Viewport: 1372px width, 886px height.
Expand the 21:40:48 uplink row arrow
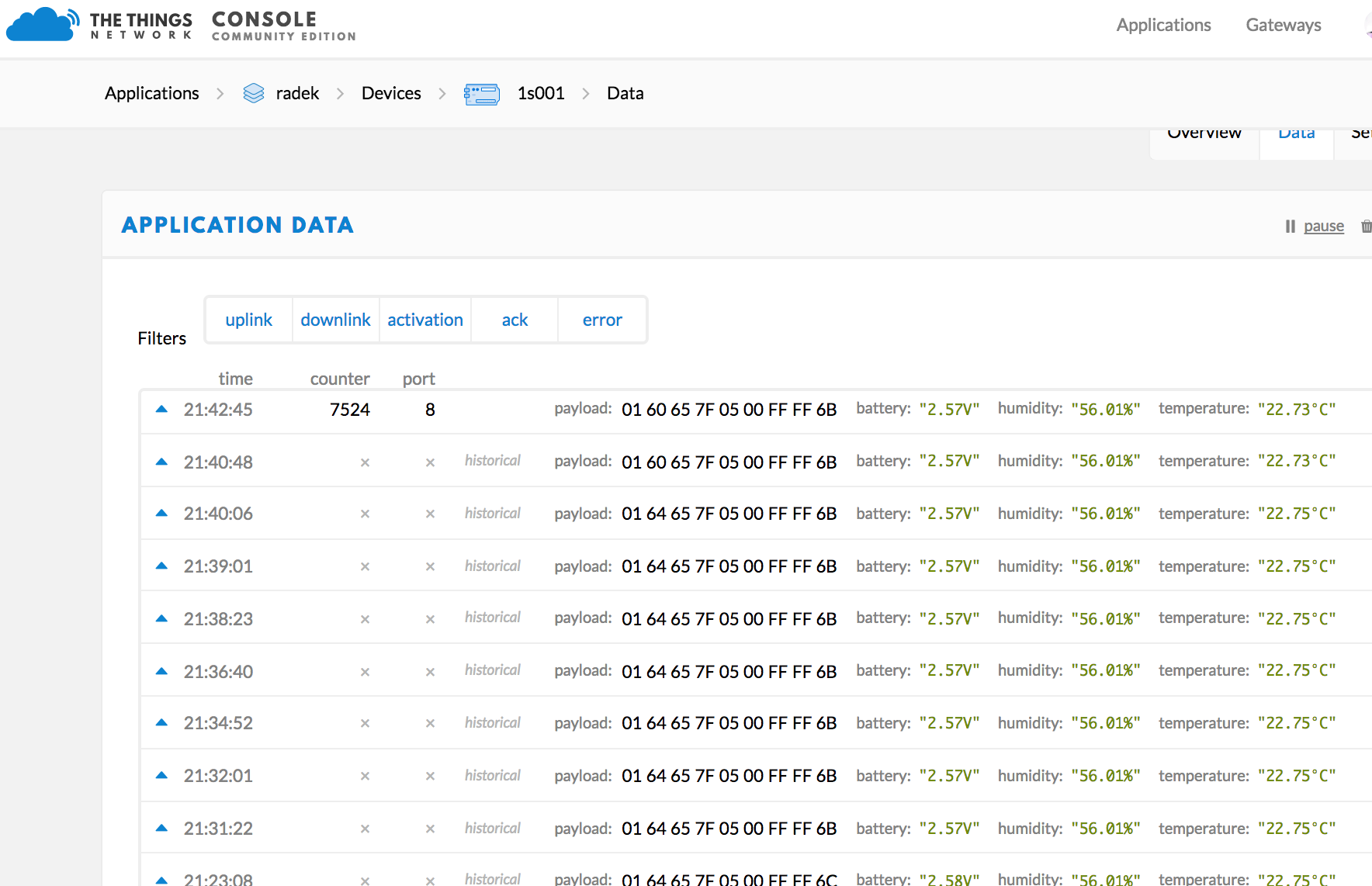click(161, 462)
